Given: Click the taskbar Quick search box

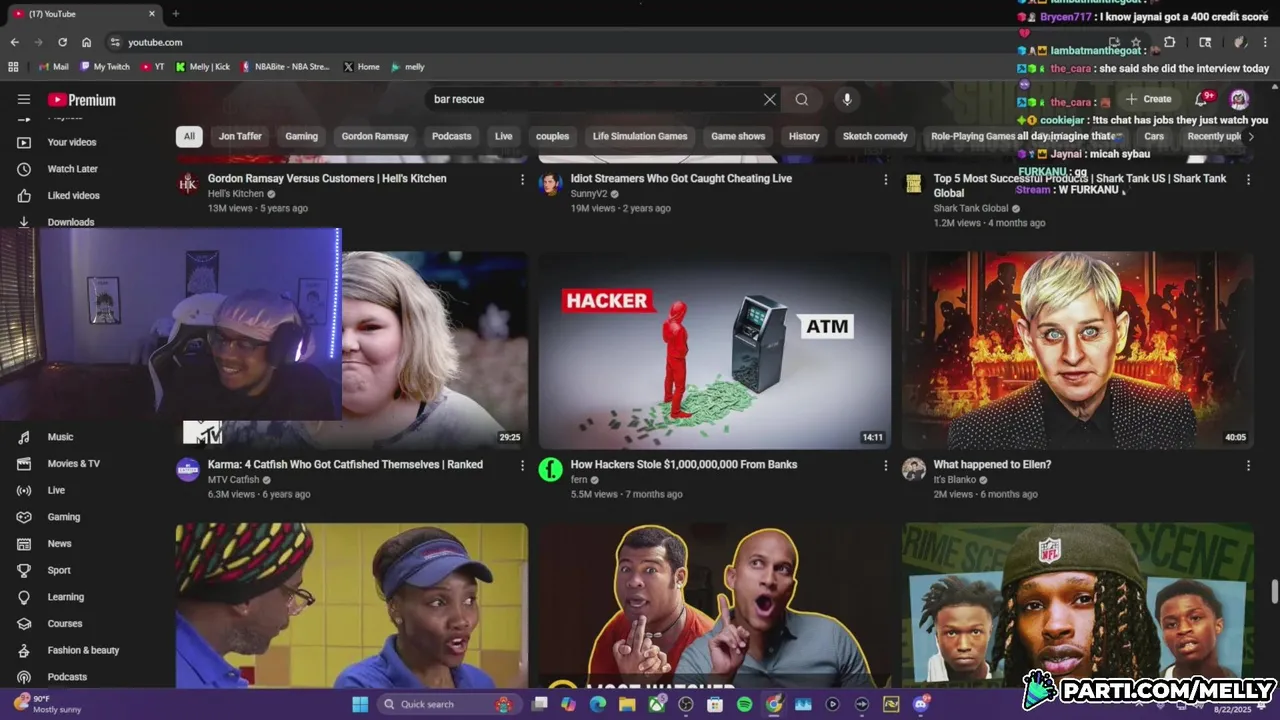Looking at the screenshot, I should pos(447,704).
